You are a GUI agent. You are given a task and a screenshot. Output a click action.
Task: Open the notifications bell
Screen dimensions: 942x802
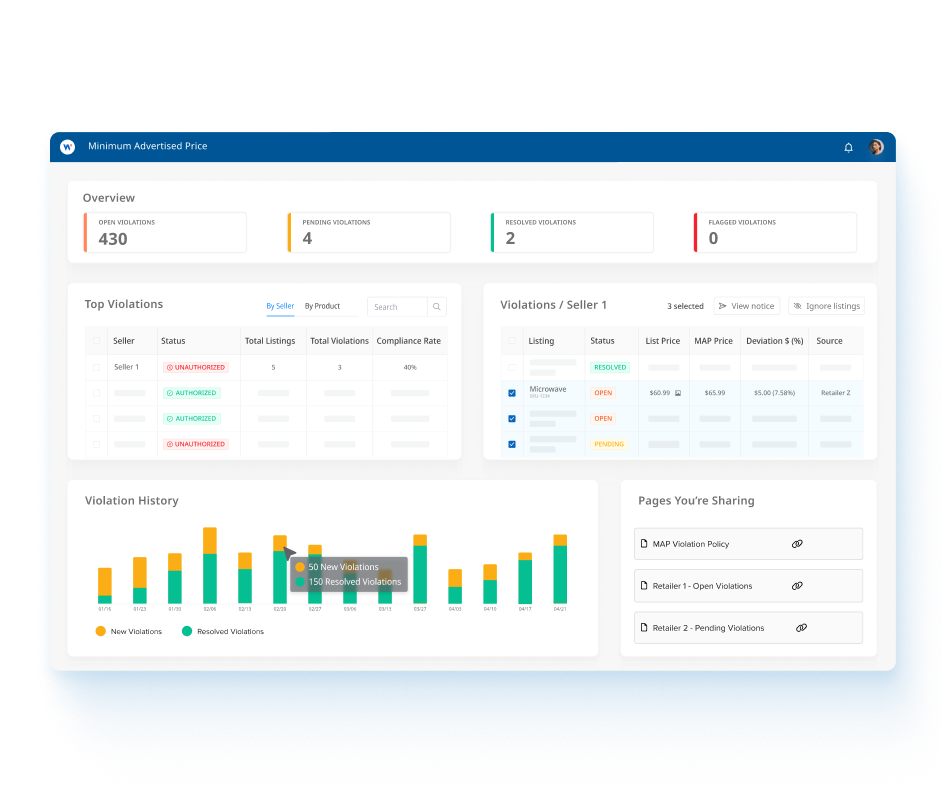(x=848, y=147)
